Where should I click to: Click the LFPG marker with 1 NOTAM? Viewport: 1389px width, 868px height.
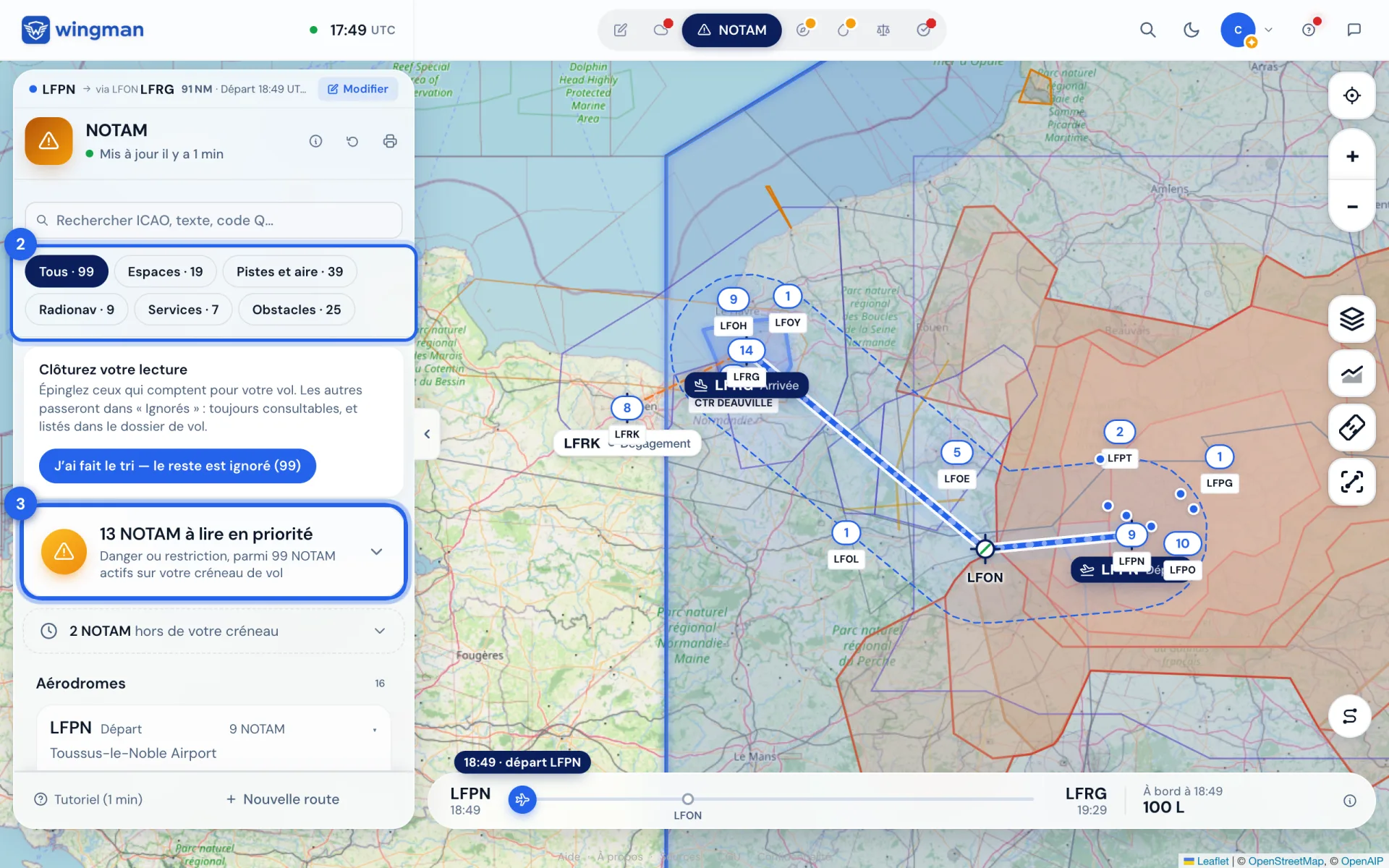(x=1219, y=457)
